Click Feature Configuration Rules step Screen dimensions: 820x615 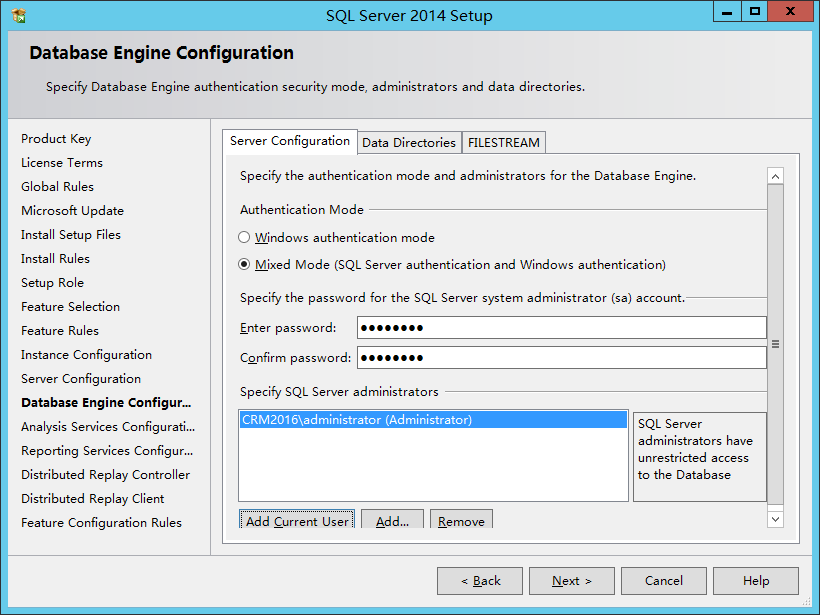pyautogui.click(x=101, y=523)
